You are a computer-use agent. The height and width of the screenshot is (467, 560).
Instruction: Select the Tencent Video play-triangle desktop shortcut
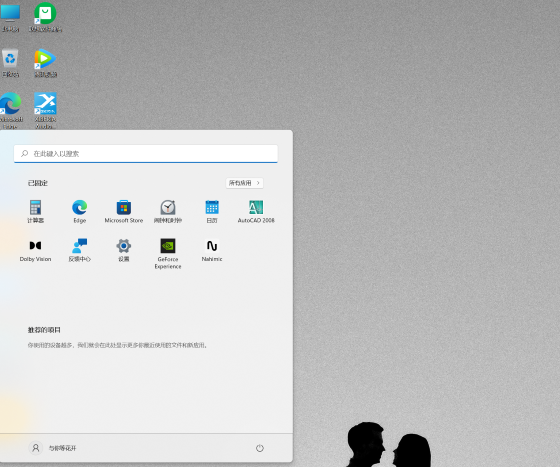click(x=45, y=63)
